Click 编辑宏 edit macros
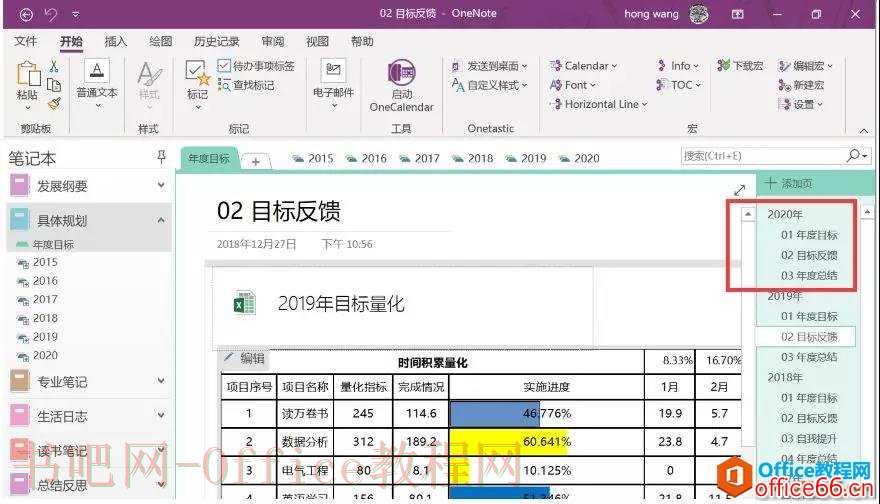The height and width of the screenshot is (504, 880). tap(805, 66)
